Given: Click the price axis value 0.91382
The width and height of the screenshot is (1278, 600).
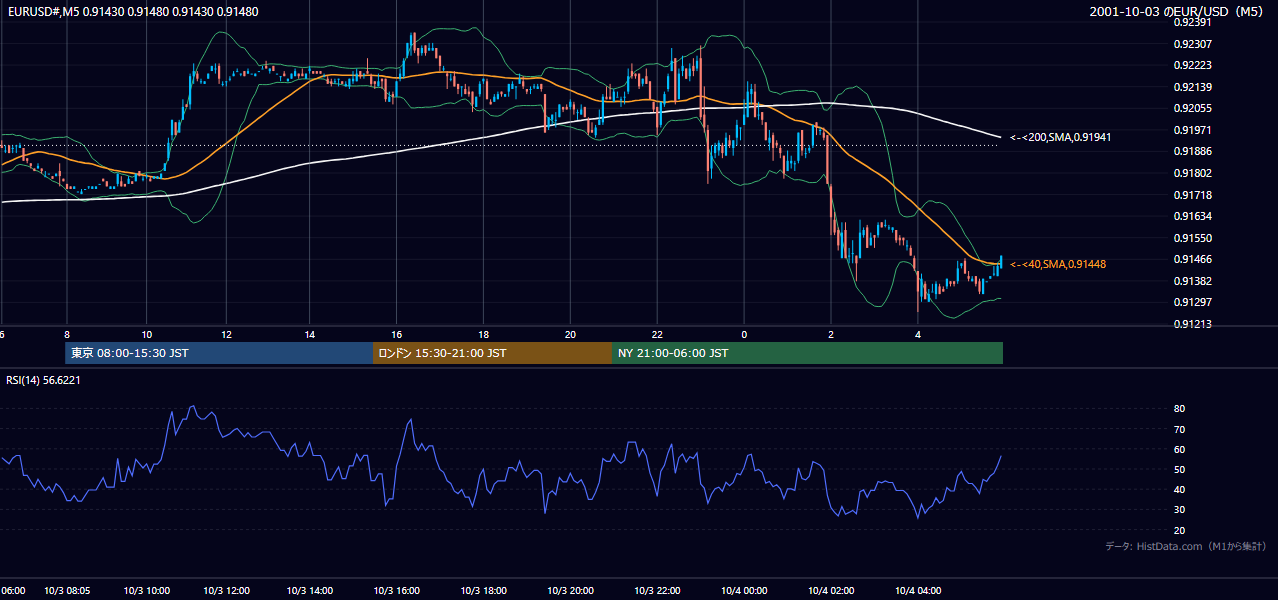Looking at the screenshot, I should coord(1193,281).
